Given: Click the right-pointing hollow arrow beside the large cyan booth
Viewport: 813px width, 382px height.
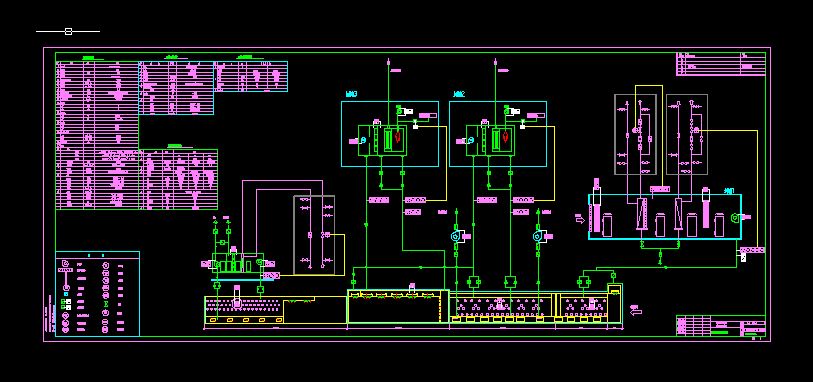Looking at the screenshot, I should (x=580, y=219).
